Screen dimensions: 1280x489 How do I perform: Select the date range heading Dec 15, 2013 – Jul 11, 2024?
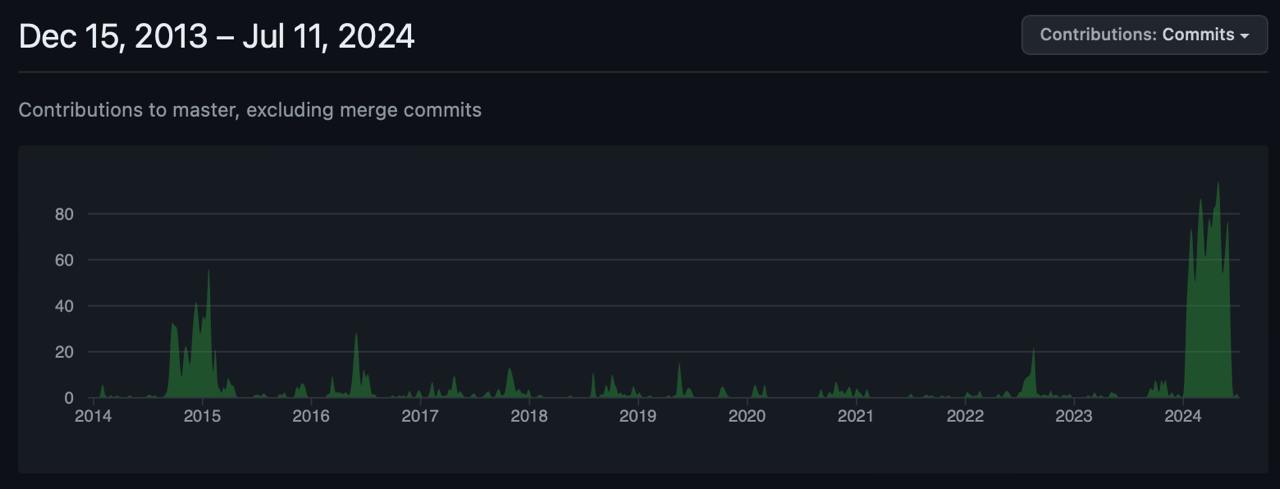pyautogui.click(x=217, y=37)
